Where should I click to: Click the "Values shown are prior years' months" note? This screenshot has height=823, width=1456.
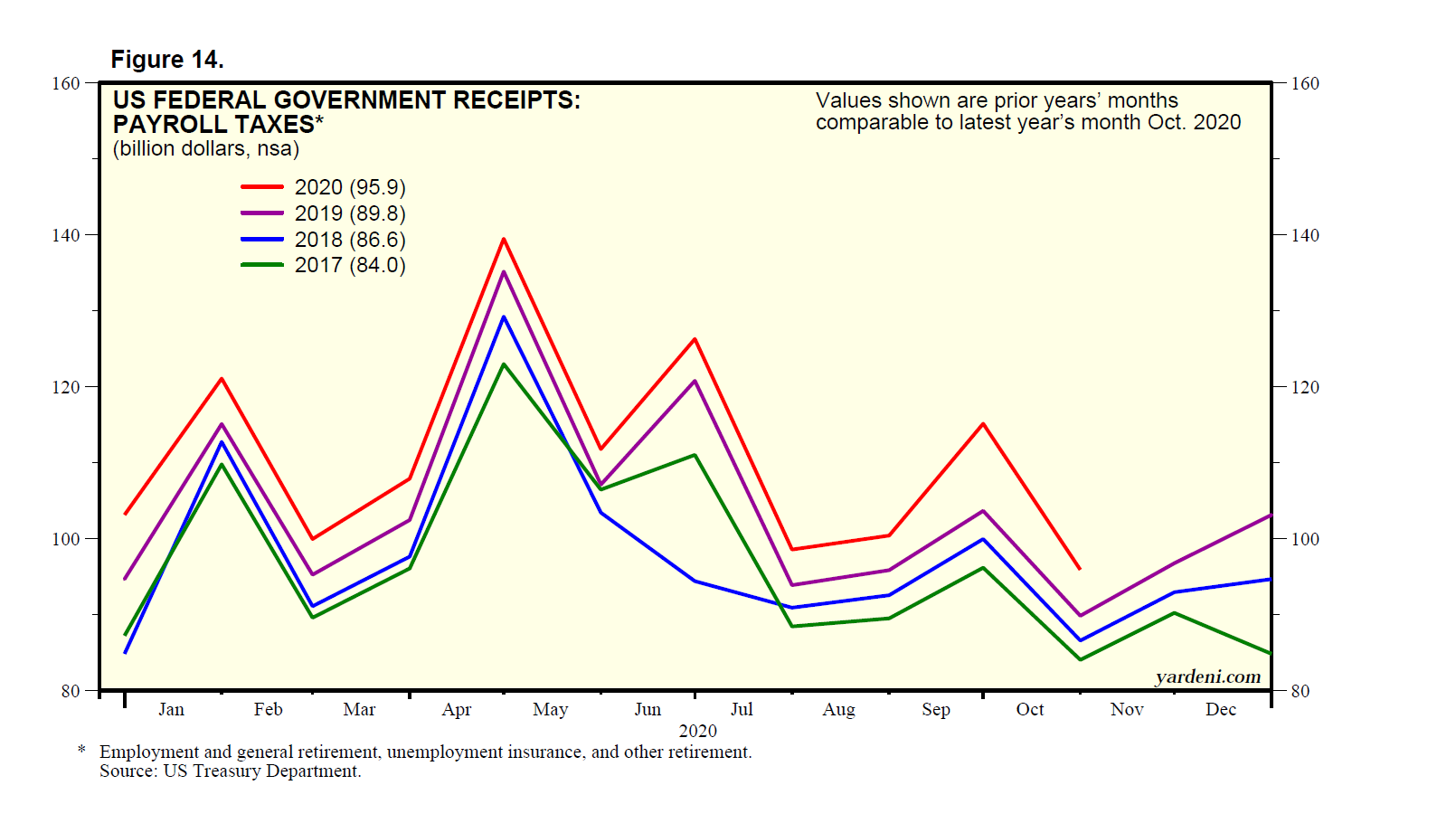[997, 100]
